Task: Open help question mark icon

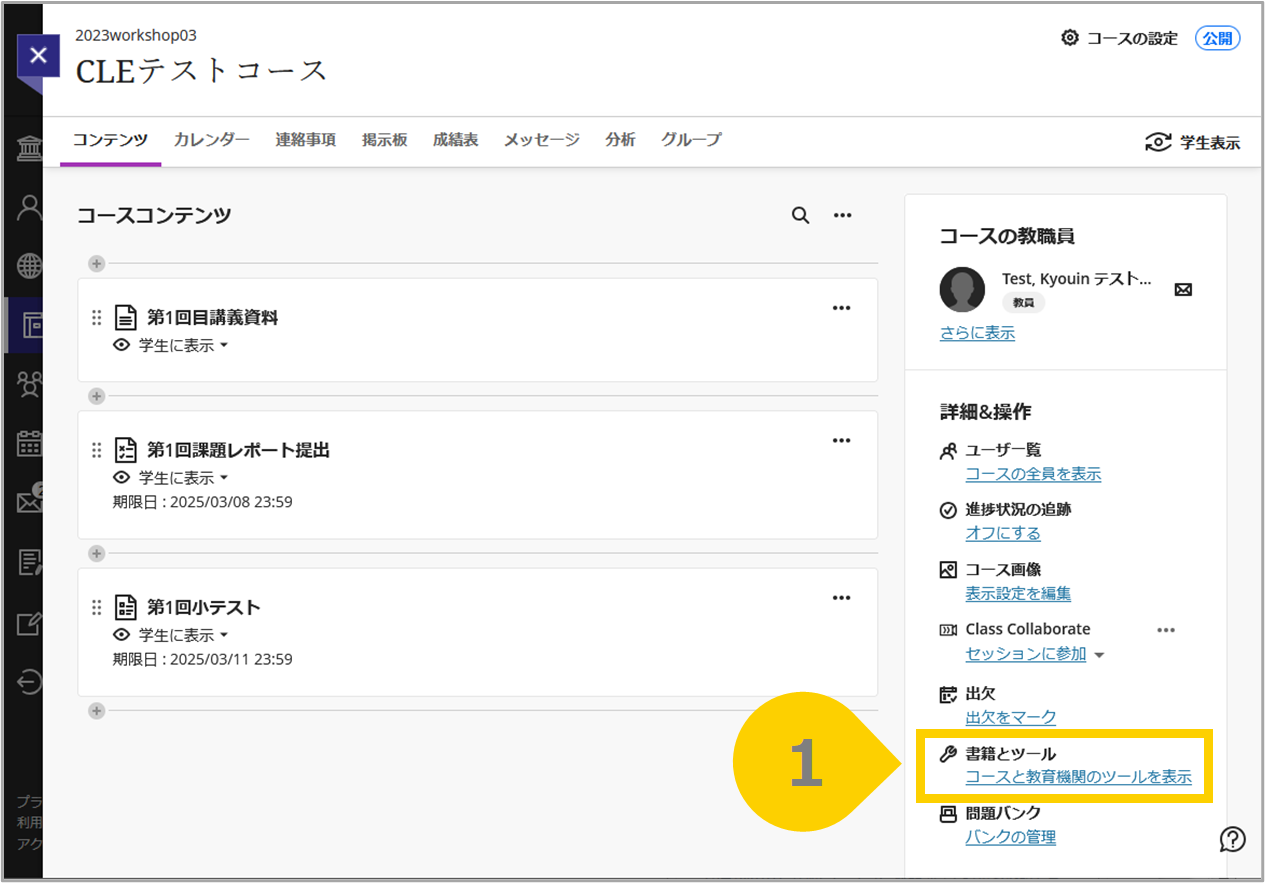Action: [x=1233, y=839]
